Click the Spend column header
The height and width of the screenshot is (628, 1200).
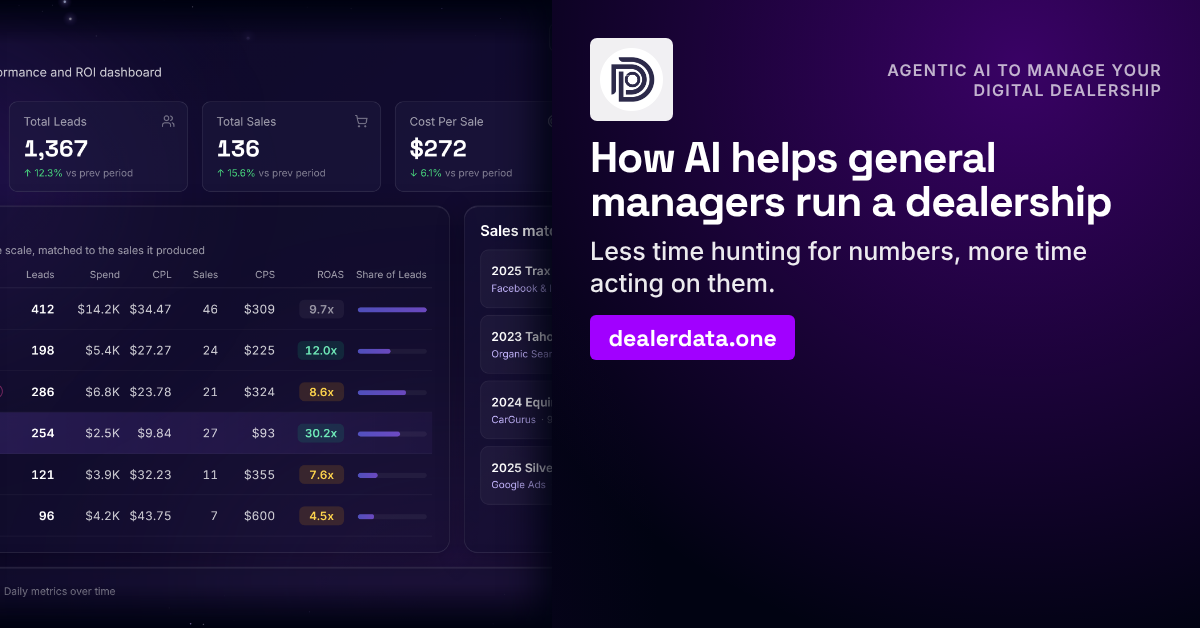point(104,275)
